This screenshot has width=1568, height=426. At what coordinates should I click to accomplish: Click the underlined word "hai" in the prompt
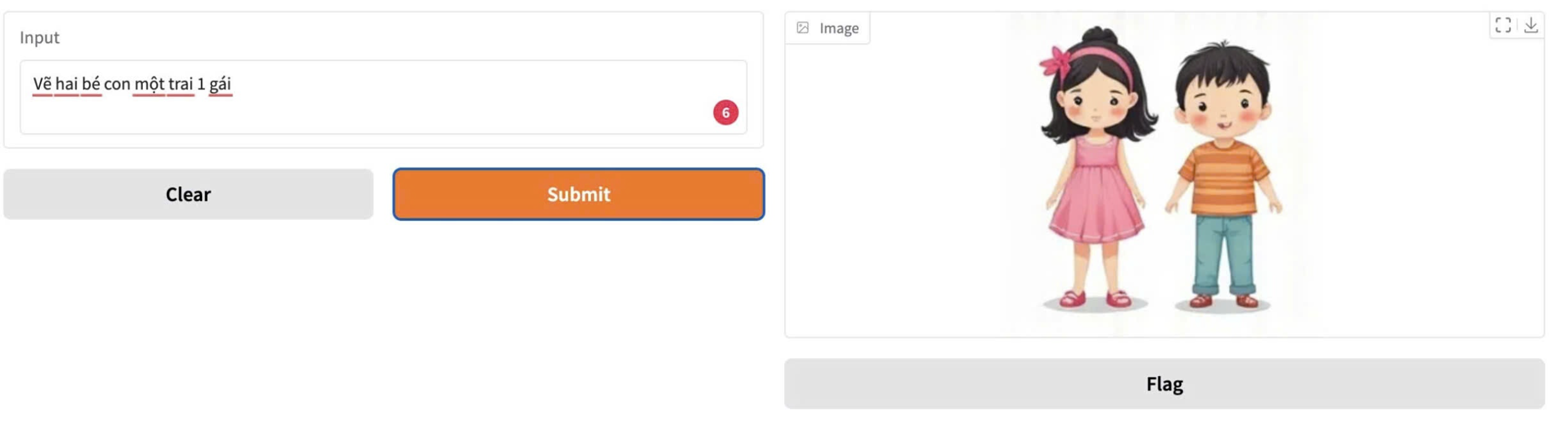coord(66,83)
